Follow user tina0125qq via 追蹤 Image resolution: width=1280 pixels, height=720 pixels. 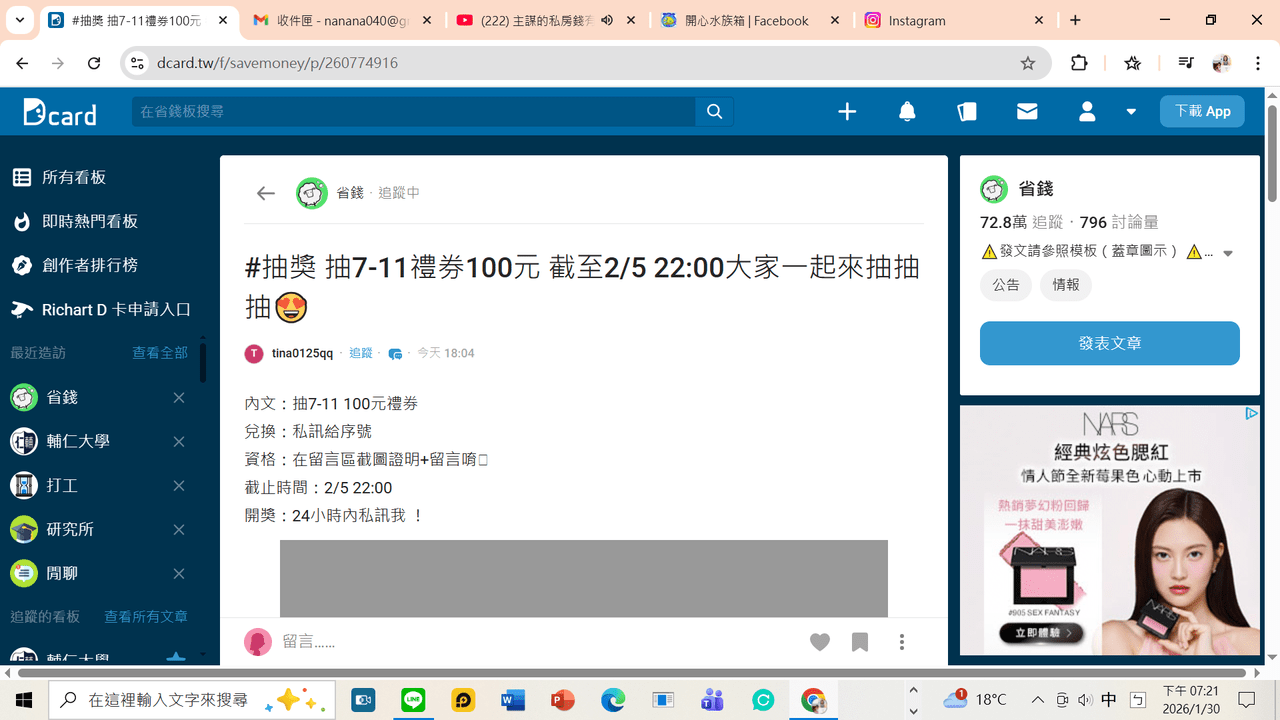click(x=360, y=353)
